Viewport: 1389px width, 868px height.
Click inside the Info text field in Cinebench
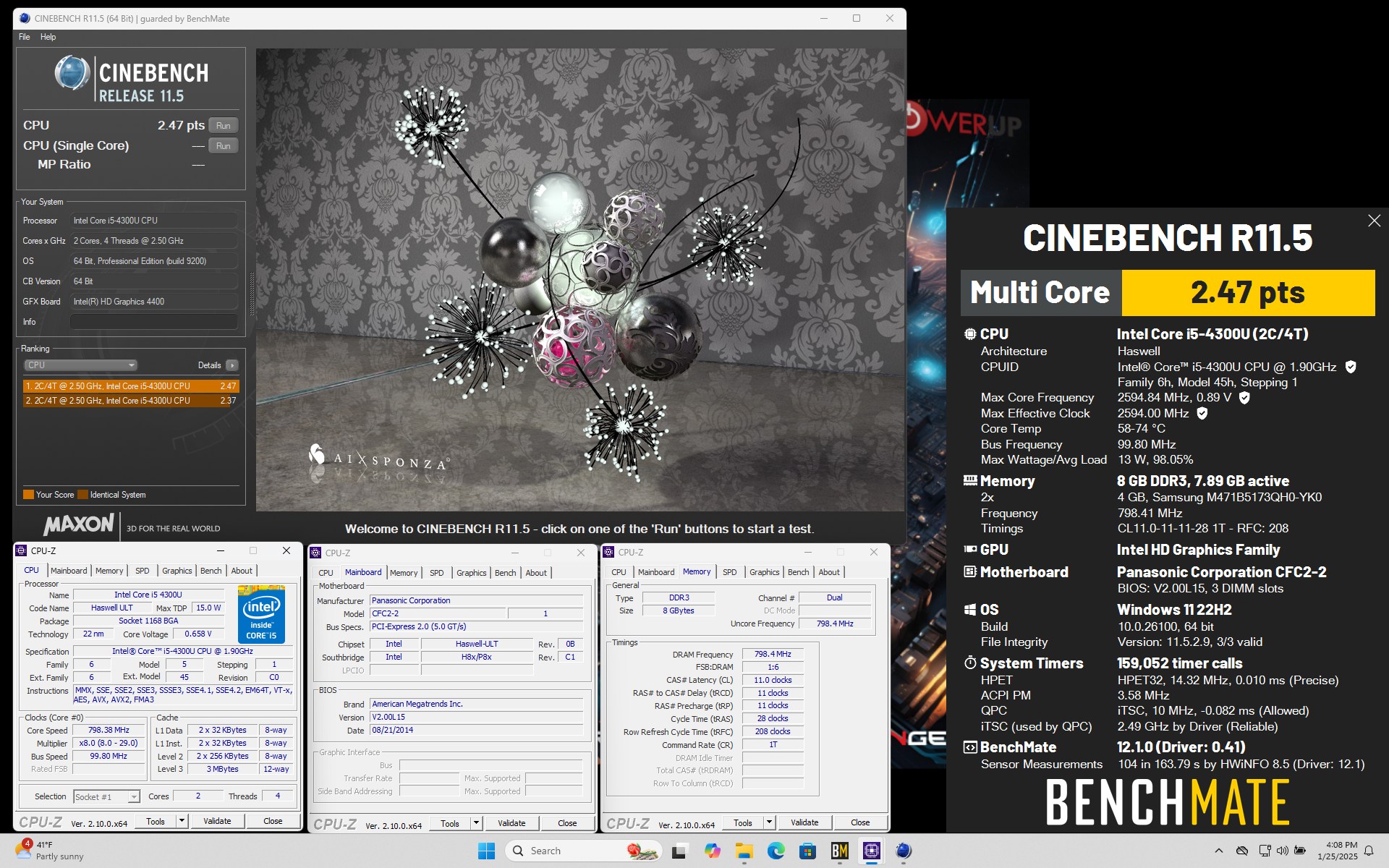tap(154, 322)
